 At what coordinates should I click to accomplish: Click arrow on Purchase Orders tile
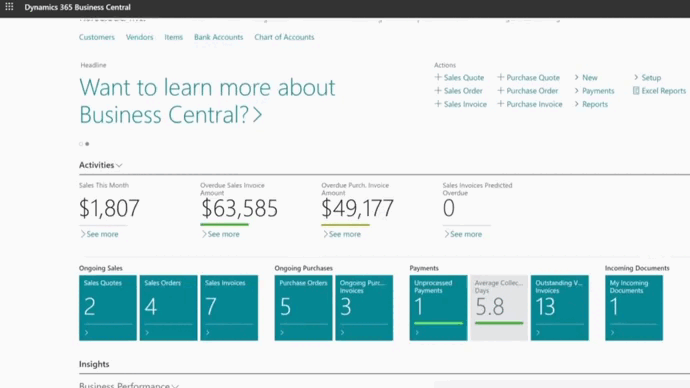[282, 333]
